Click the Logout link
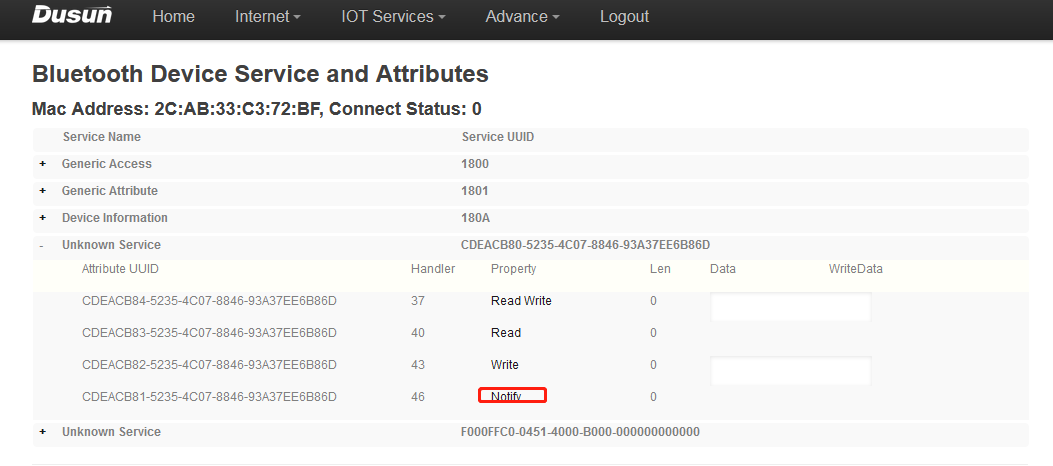The image size is (1053, 466). point(624,17)
